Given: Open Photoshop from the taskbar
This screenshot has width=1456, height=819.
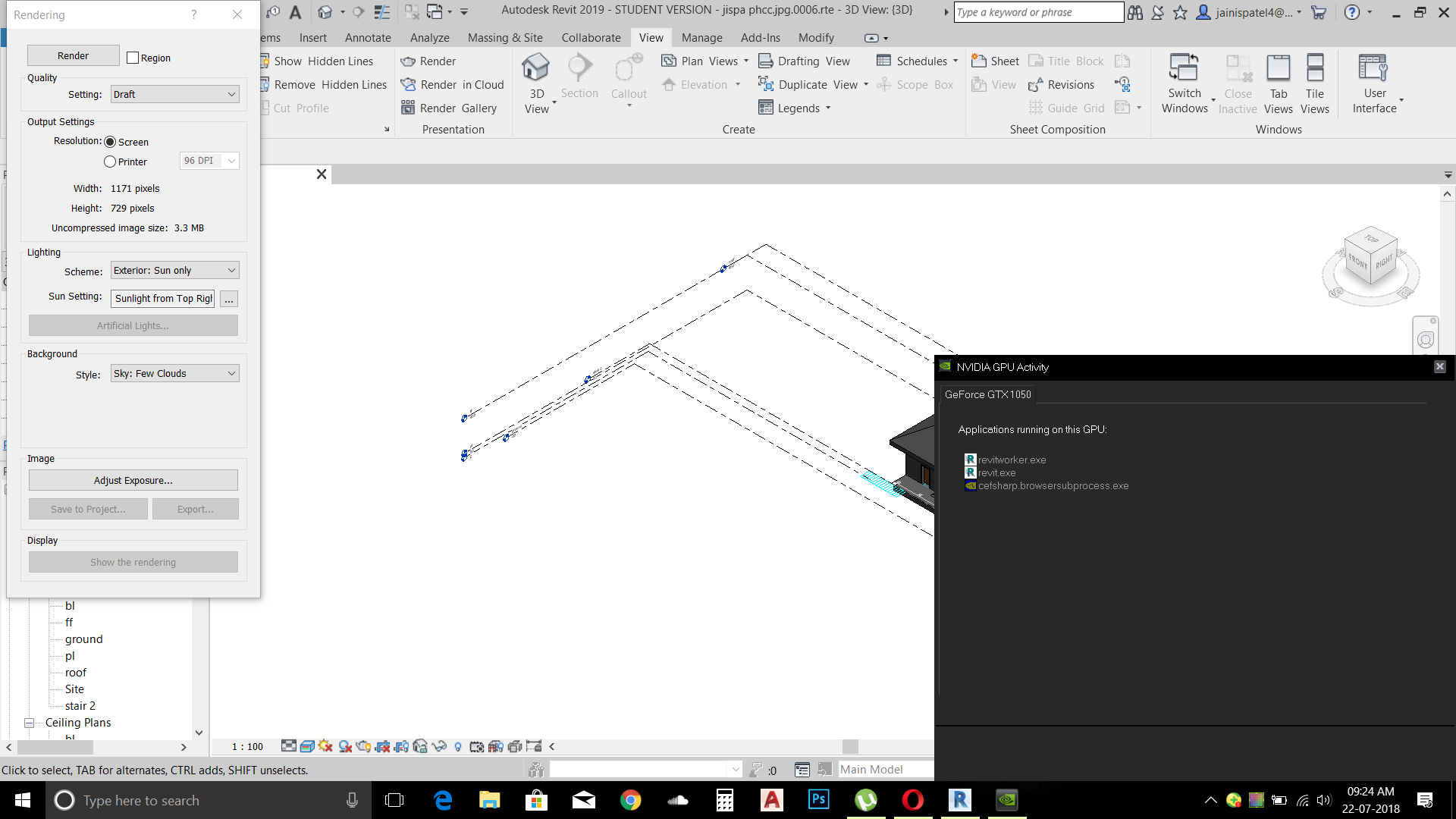Looking at the screenshot, I should [819, 800].
